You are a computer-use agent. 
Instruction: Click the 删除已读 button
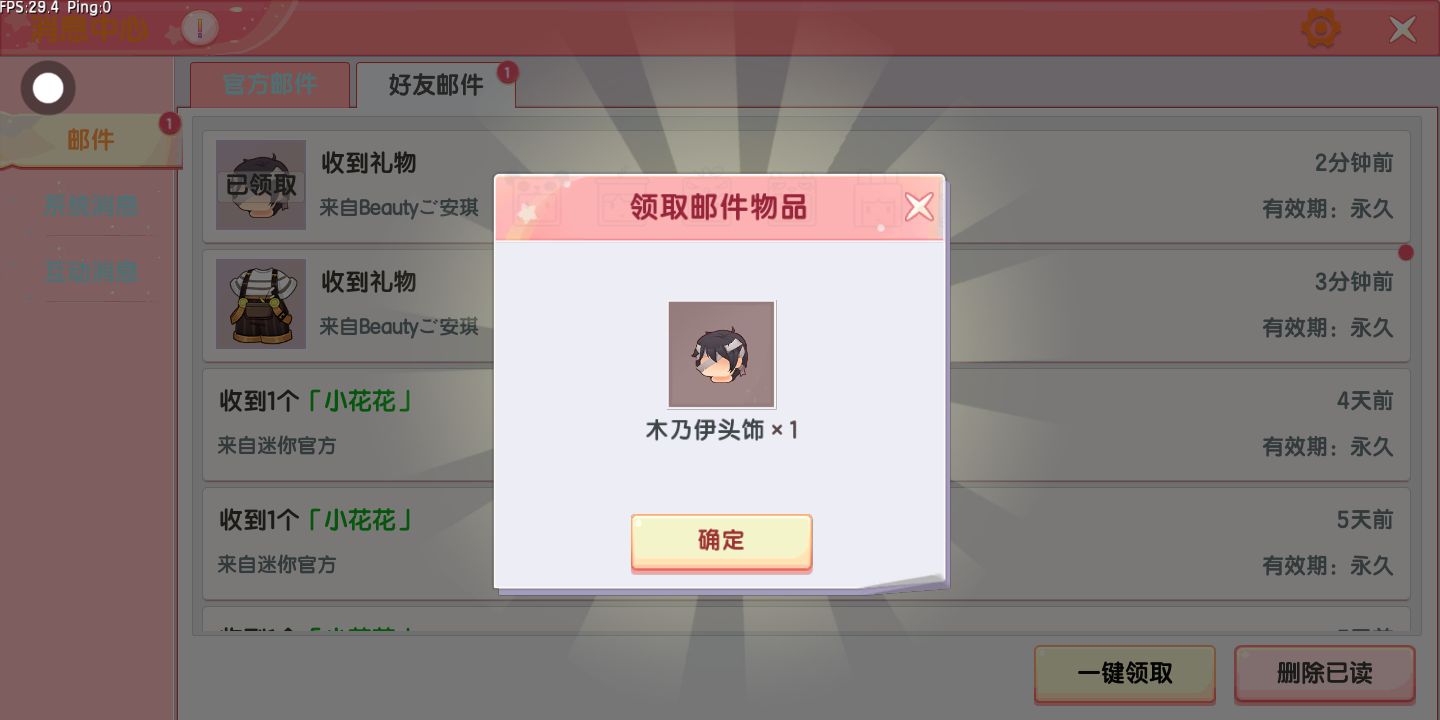1325,674
